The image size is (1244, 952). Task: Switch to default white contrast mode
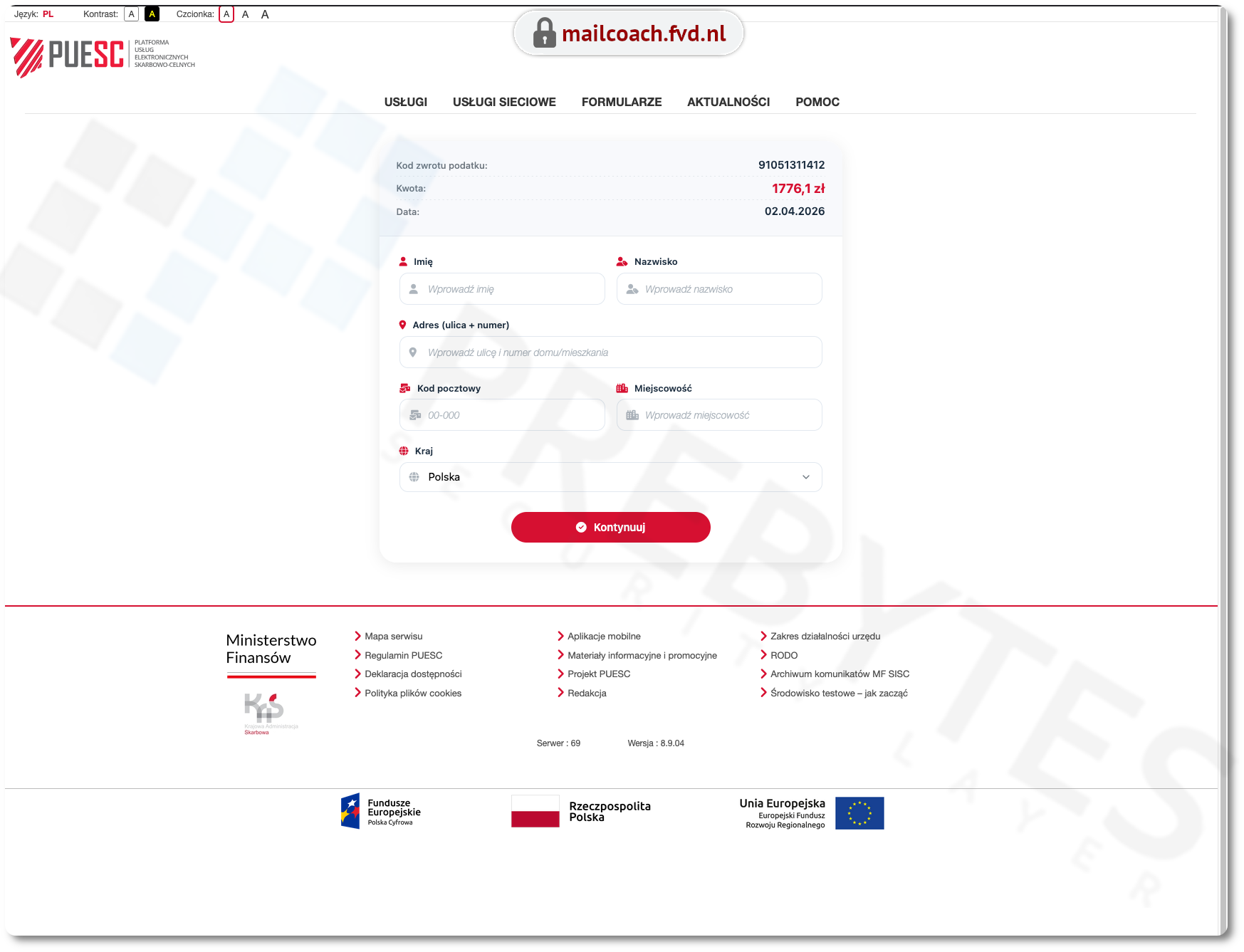pyautogui.click(x=131, y=14)
